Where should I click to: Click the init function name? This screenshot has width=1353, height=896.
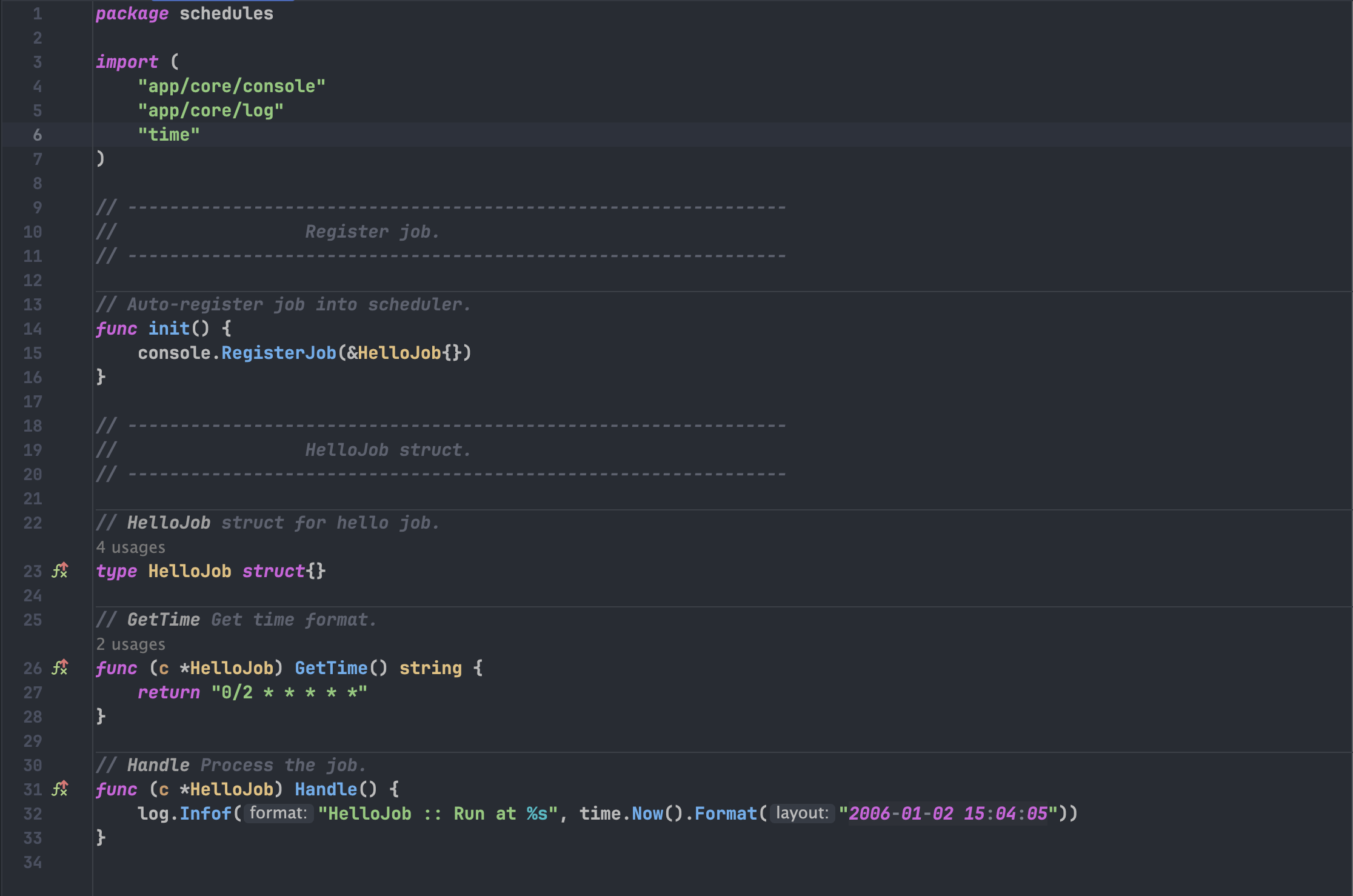[x=169, y=329]
